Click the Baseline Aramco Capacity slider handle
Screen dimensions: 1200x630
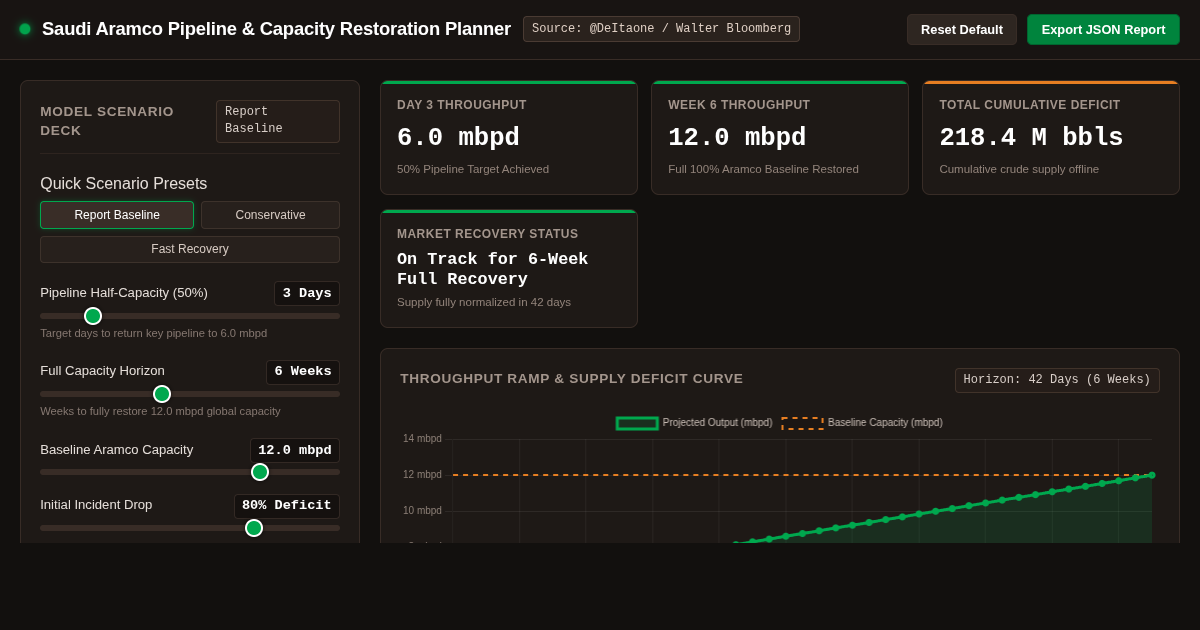click(260, 472)
